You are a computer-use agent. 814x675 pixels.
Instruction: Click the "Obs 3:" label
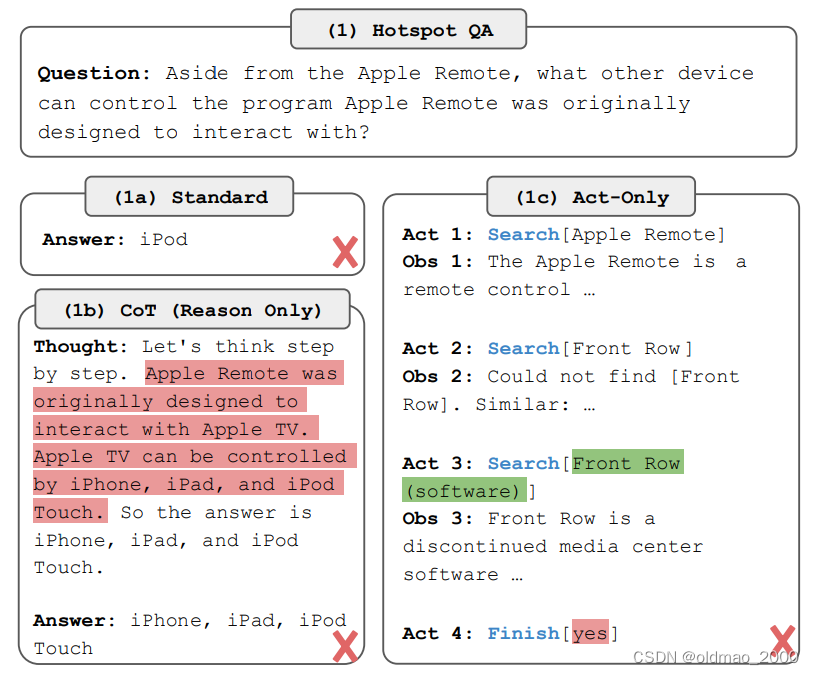pos(437,518)
